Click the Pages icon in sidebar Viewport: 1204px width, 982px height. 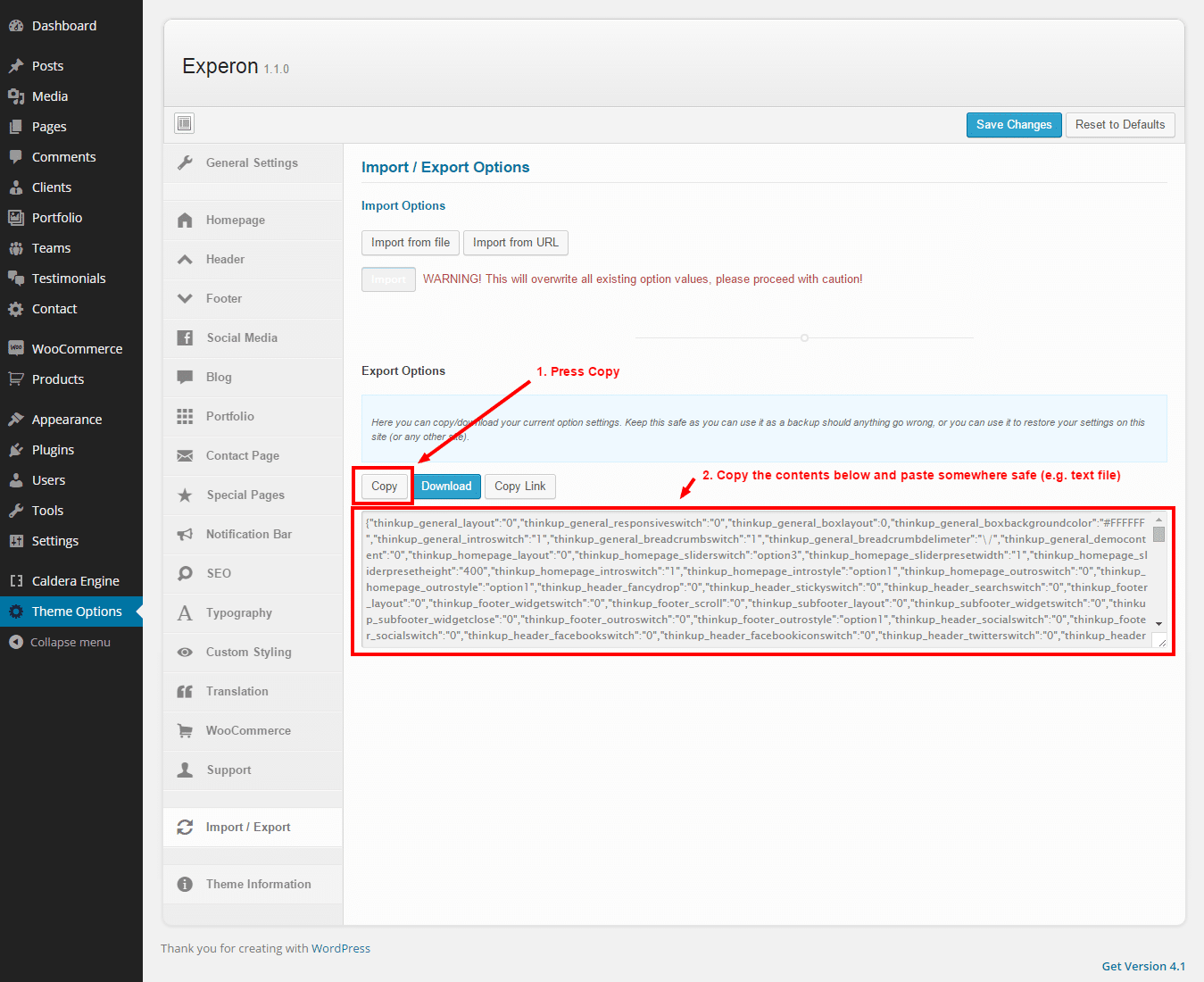tap(16, 127)
